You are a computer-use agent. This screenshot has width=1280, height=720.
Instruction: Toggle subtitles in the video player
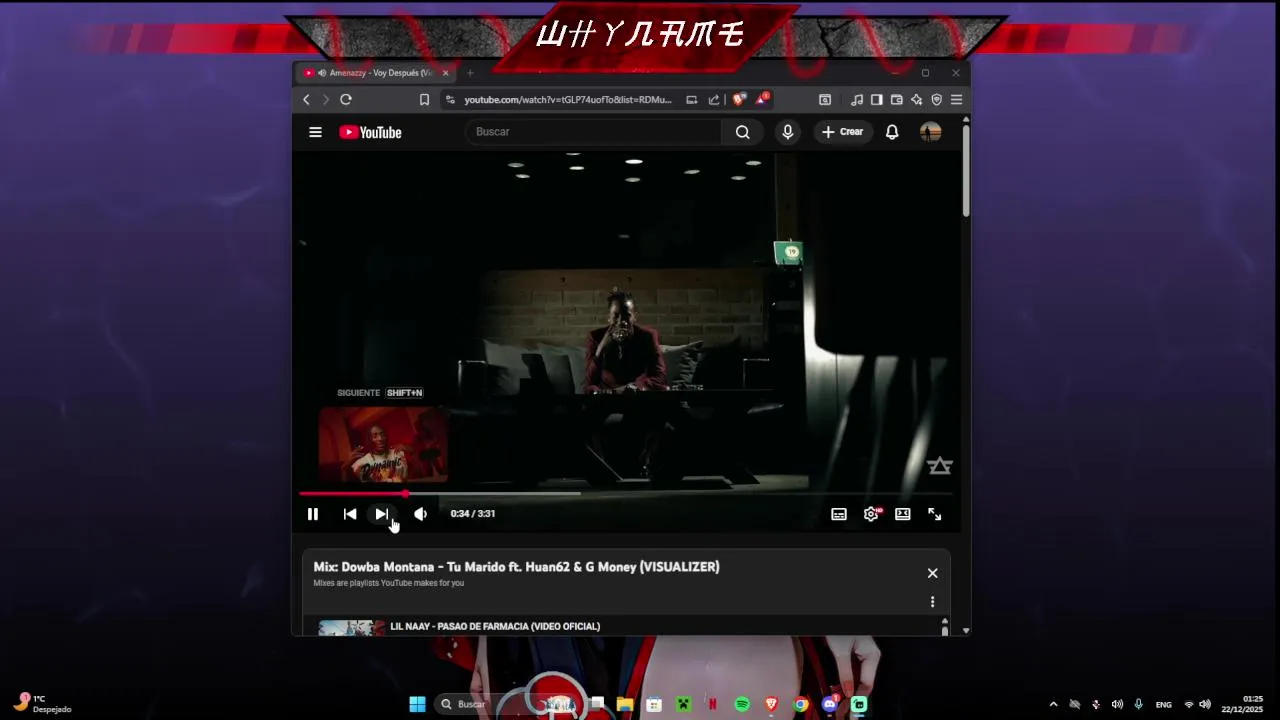point(839,514)
